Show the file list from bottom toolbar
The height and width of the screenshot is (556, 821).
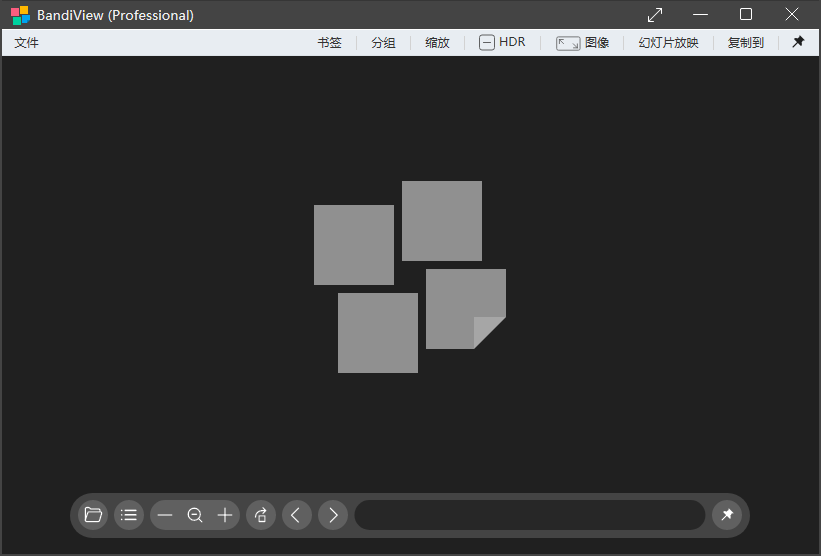129,515
